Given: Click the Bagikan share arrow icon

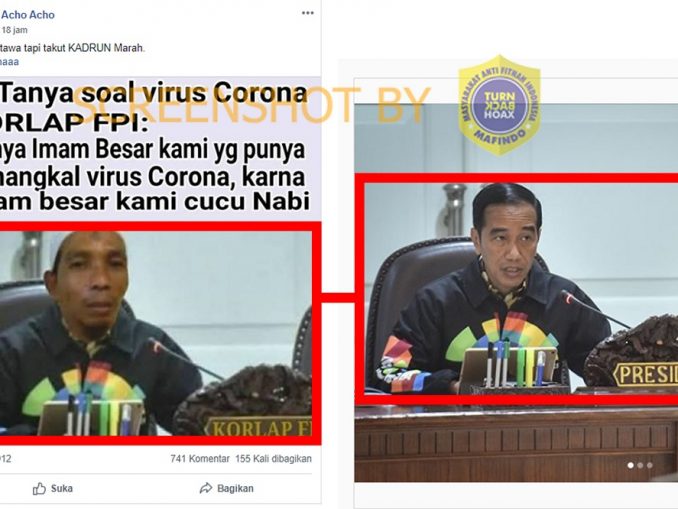Looking at the screenshot, I should coord(206,488).
